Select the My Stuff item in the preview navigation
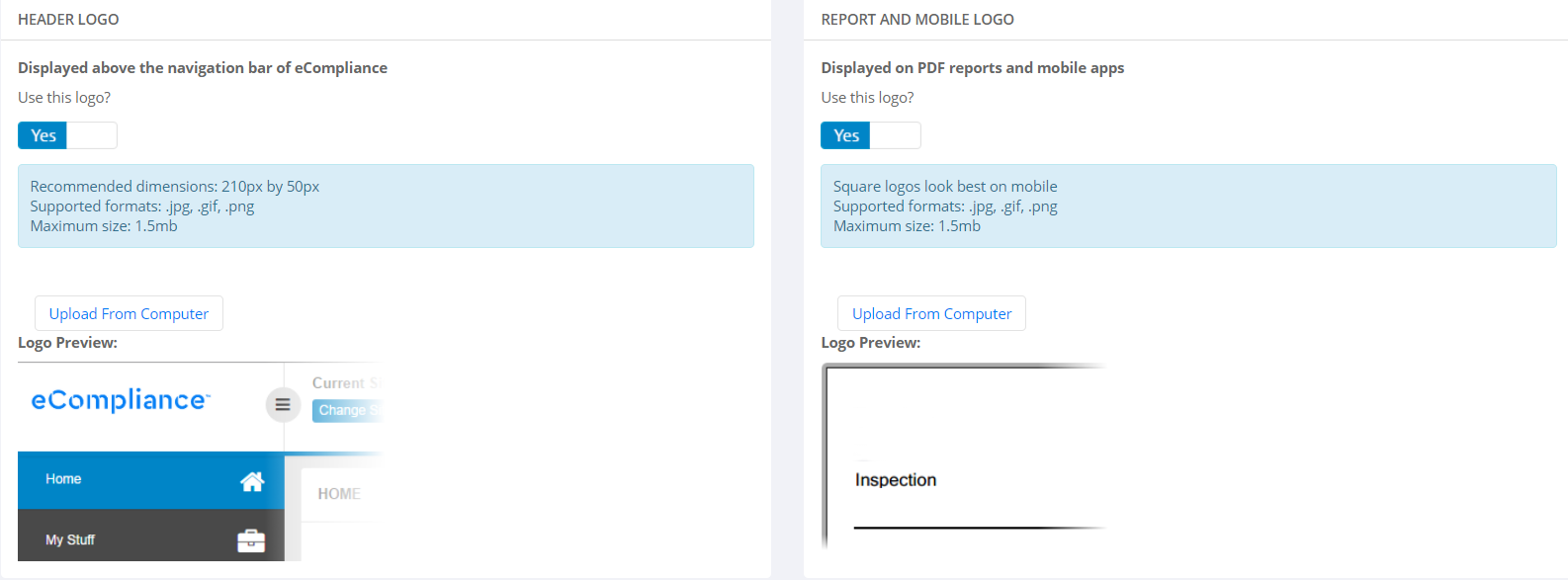The image size is (1568, 580). pos(151,536)
